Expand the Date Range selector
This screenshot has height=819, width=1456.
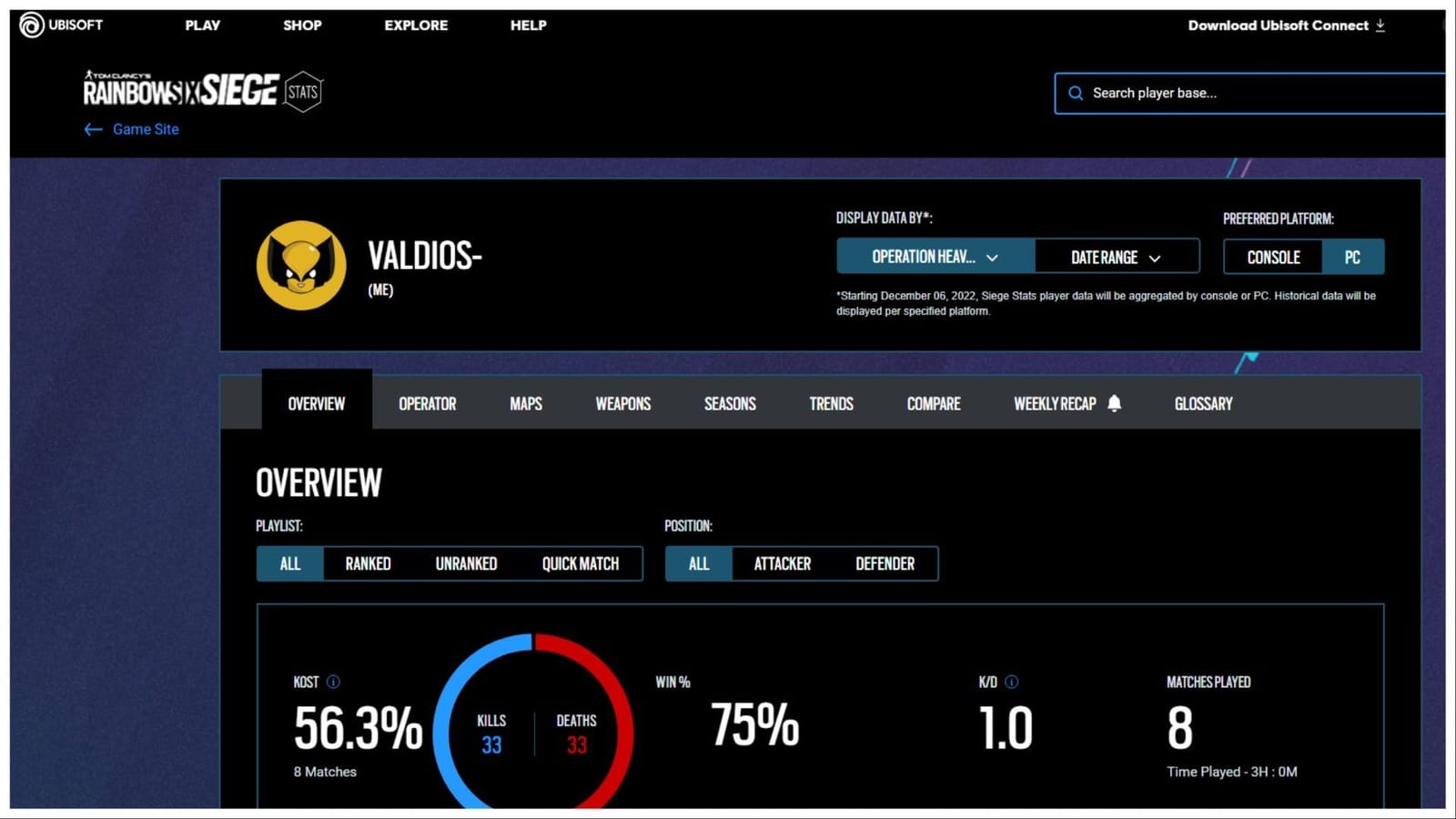coord(1117,256)
